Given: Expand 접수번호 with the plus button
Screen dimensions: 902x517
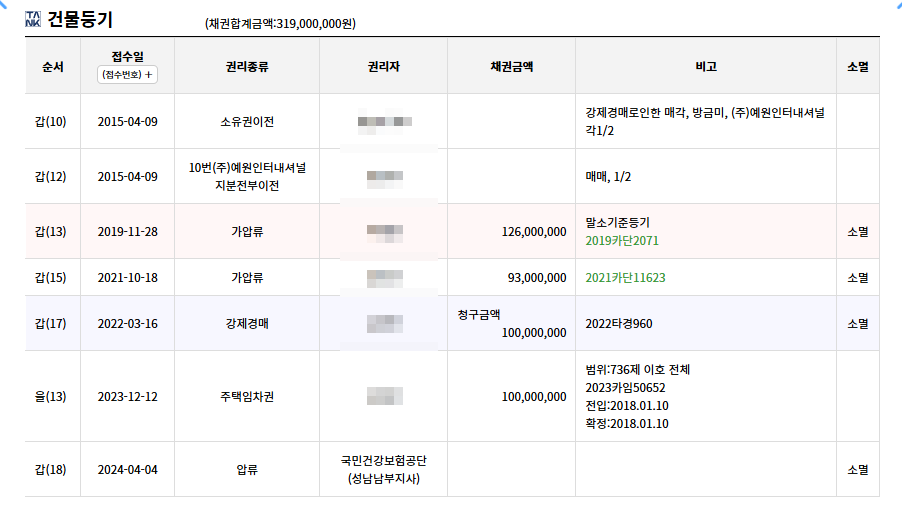Looking at the screenshot, I should point(127,74).
